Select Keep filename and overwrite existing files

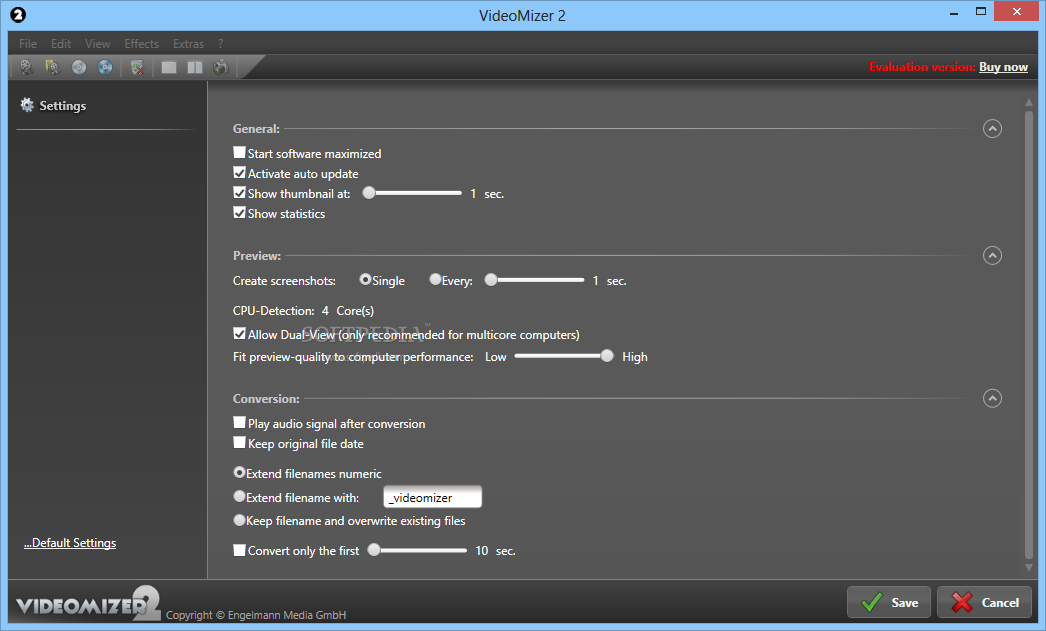(239, 520)
